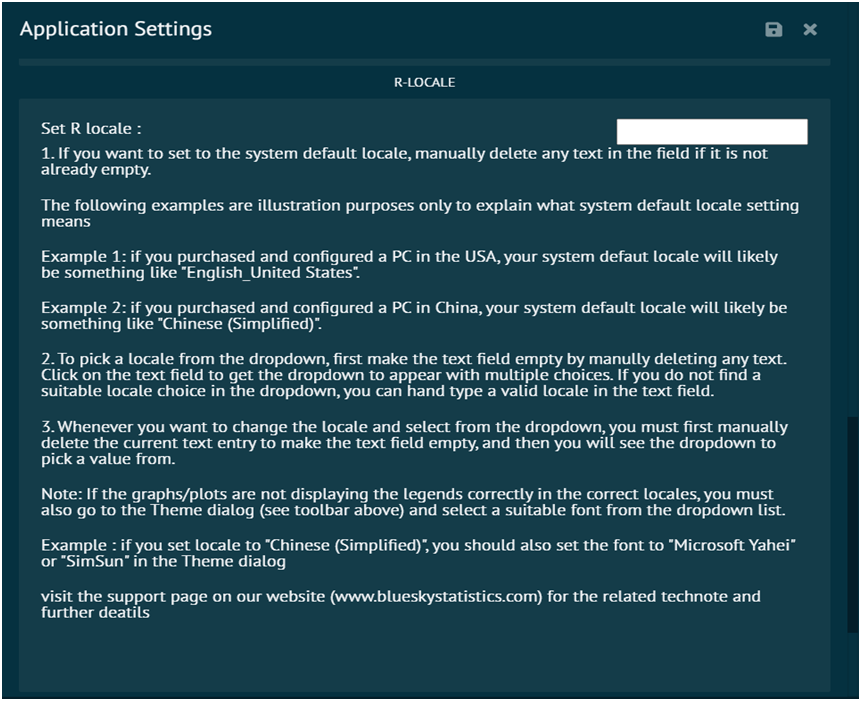Click the collapsed section bar above R-LOCALE
861x701 pixels.
click(x=424, y=62)
